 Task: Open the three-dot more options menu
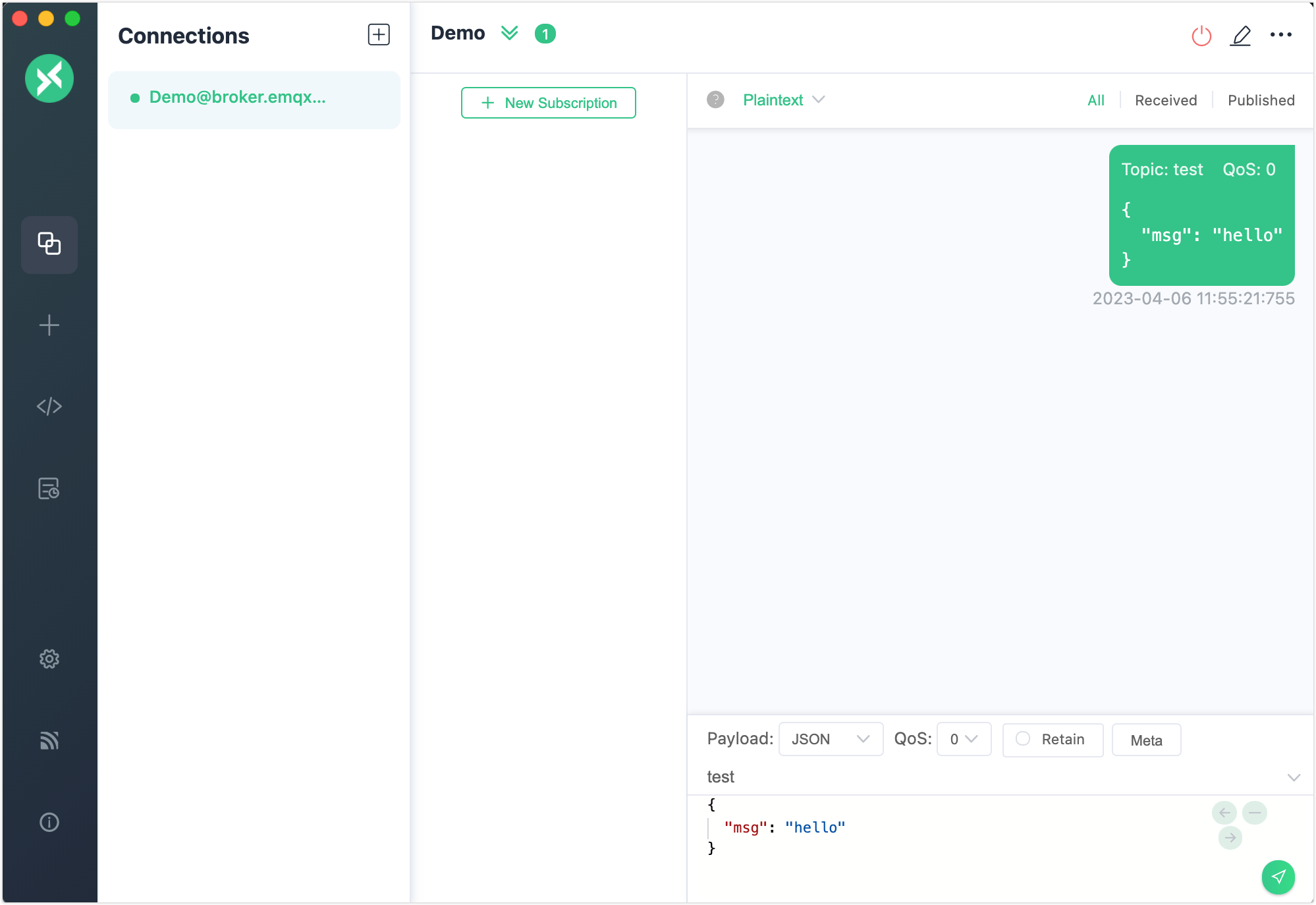[x=1280, y=35]
